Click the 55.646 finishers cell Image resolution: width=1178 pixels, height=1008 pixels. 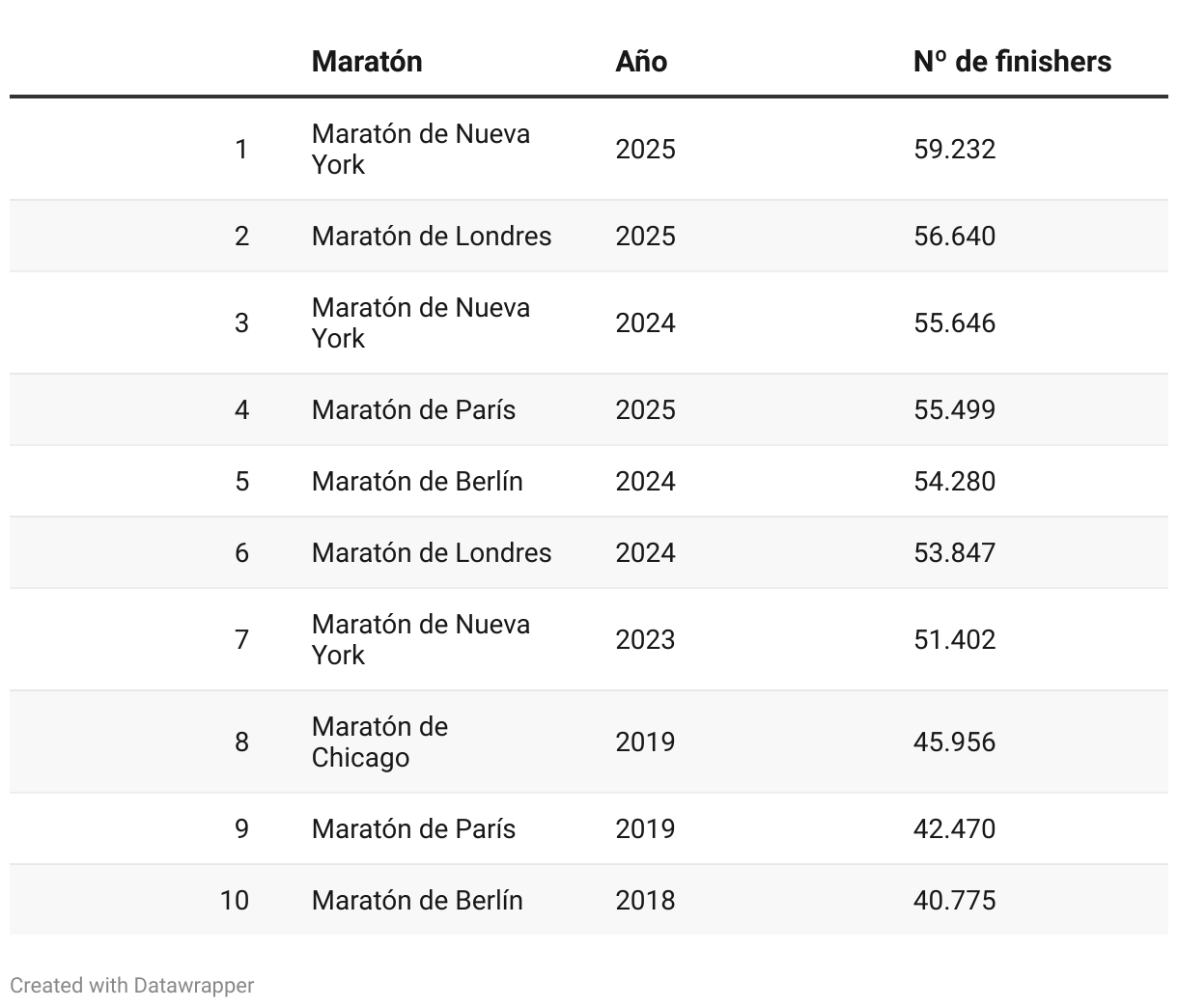pos(954,323)
